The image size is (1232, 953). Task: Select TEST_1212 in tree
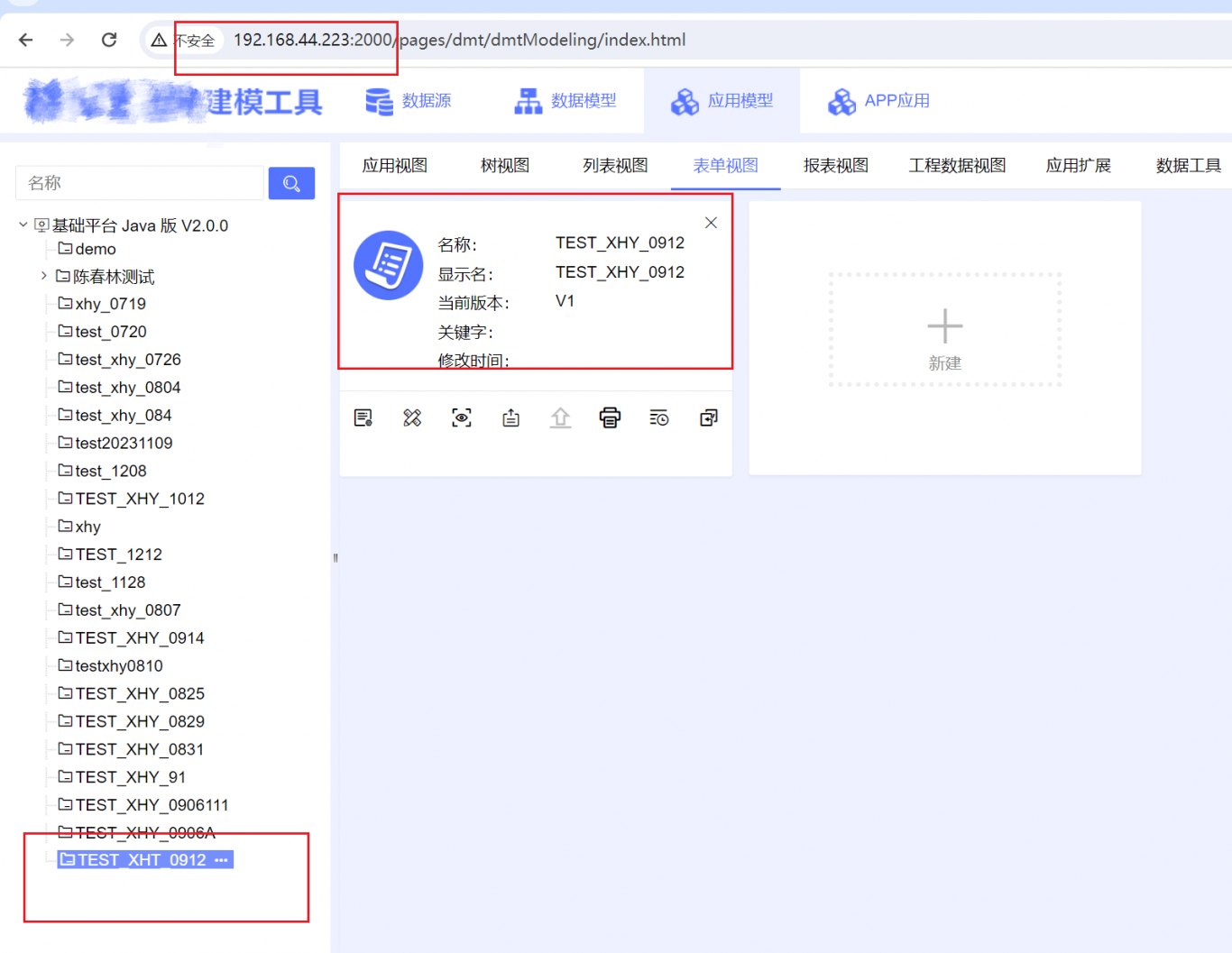coord(110,554)
